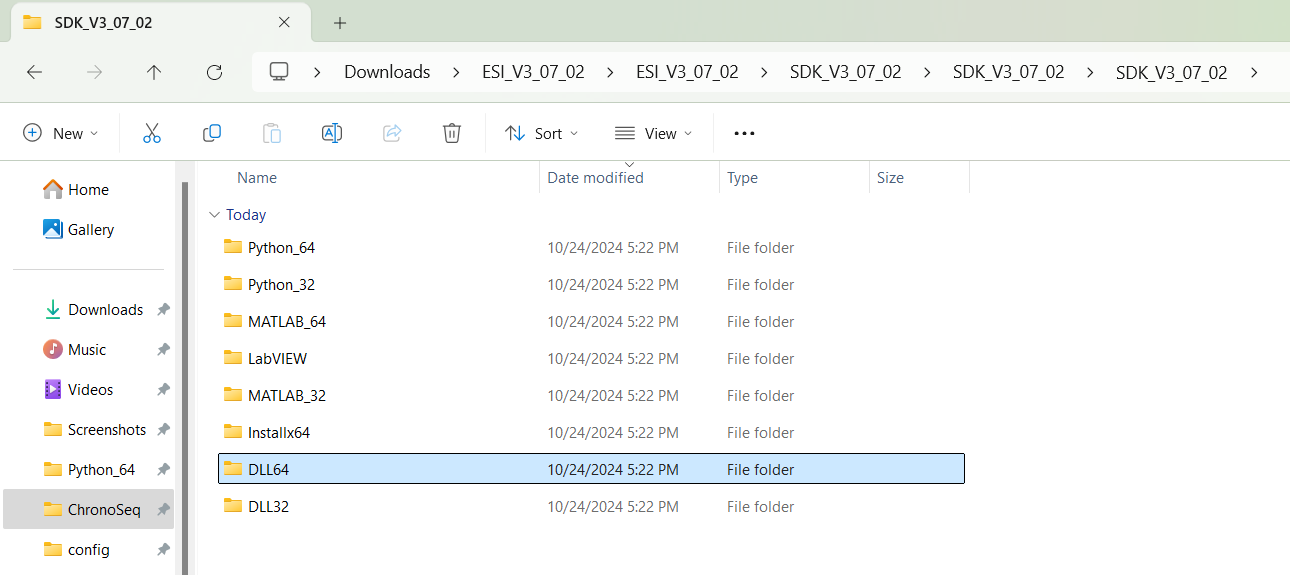The height and width of the screenshot is (575, 1290).
Task: Click the Cut scissors icon
Action: tap(152, 133)
